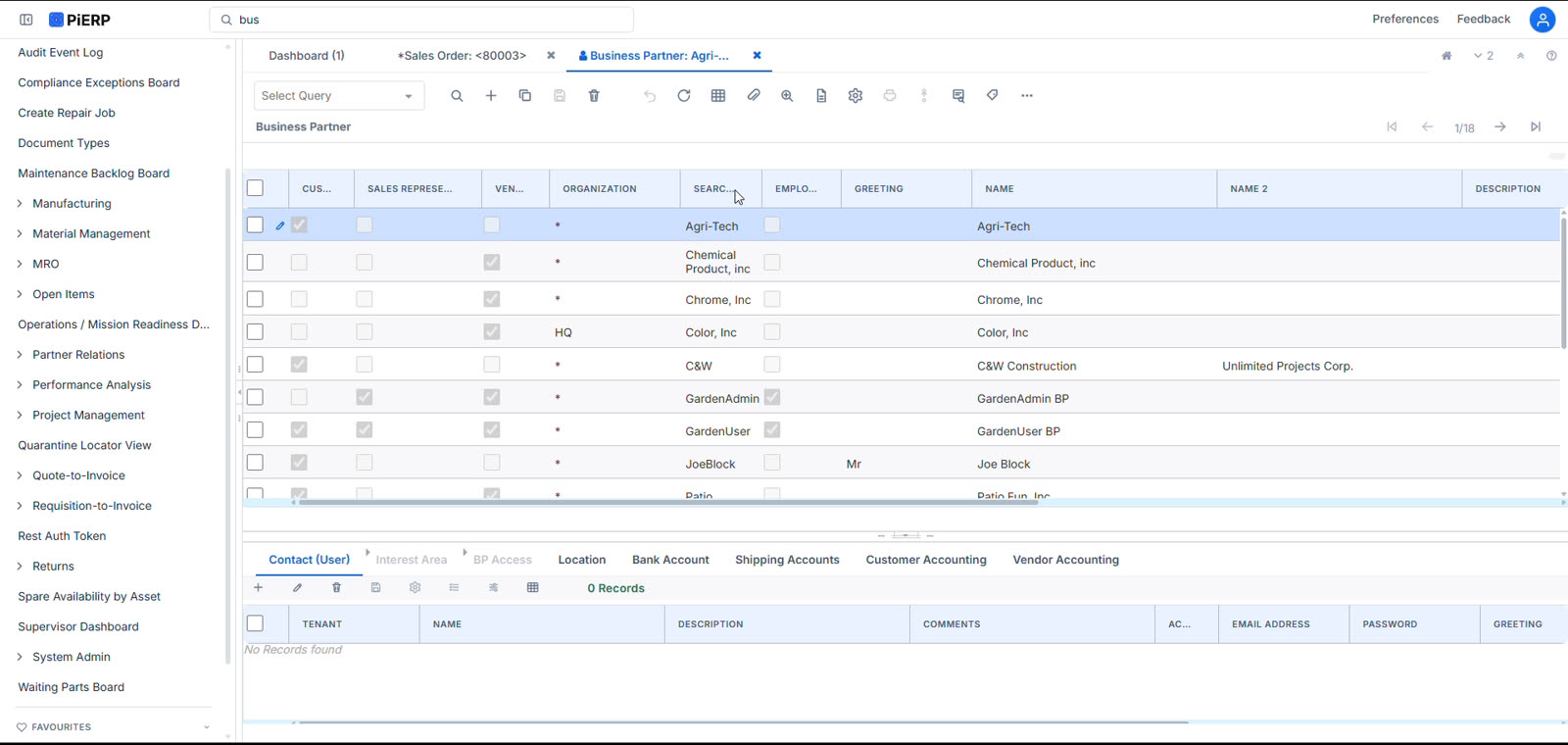Open the Select Query dropdown
Image resolution: width=1568 pixels, height=745 pixels.
tap(339, 96)
